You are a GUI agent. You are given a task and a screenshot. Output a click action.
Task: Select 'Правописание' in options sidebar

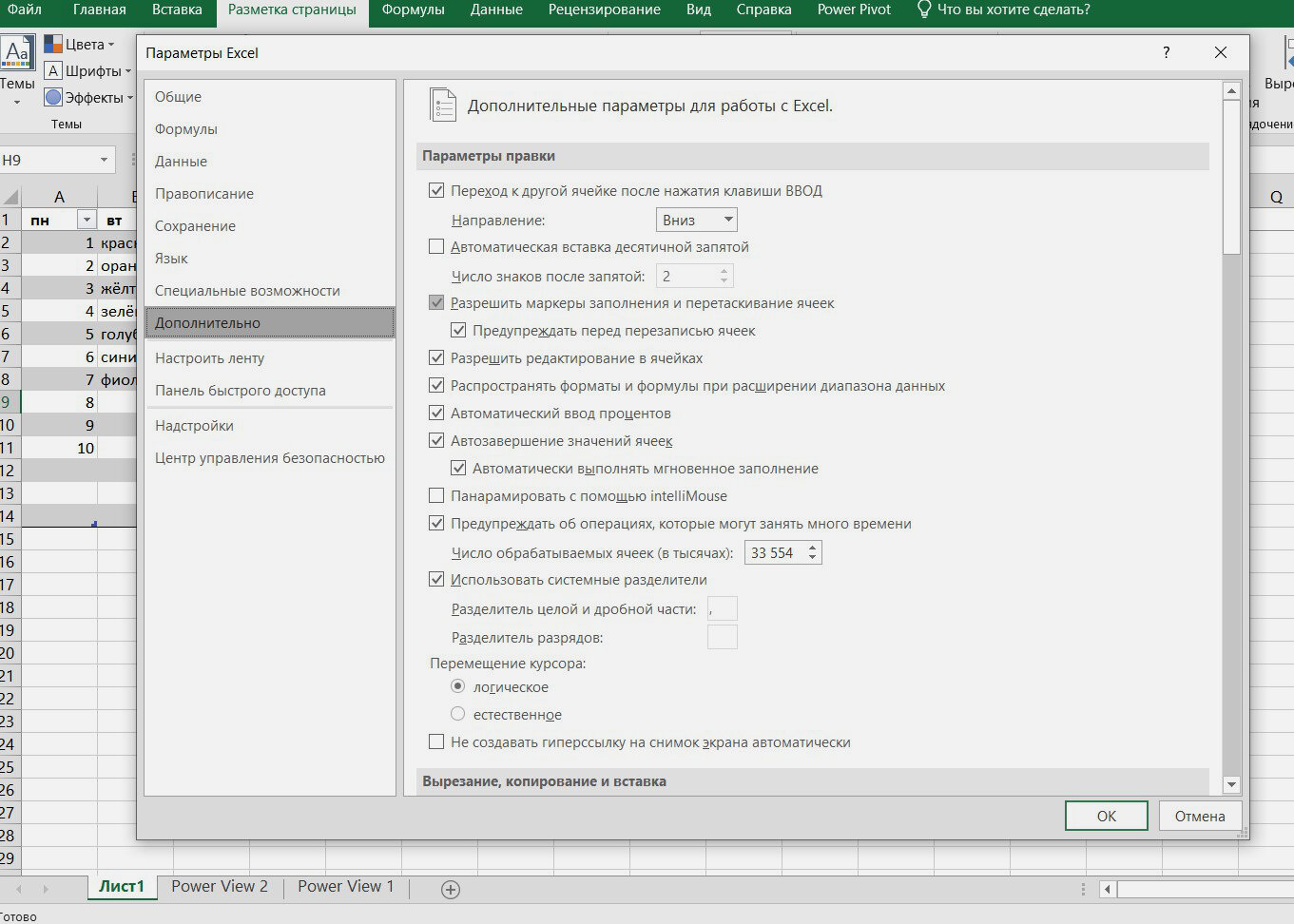pos(270,194)
